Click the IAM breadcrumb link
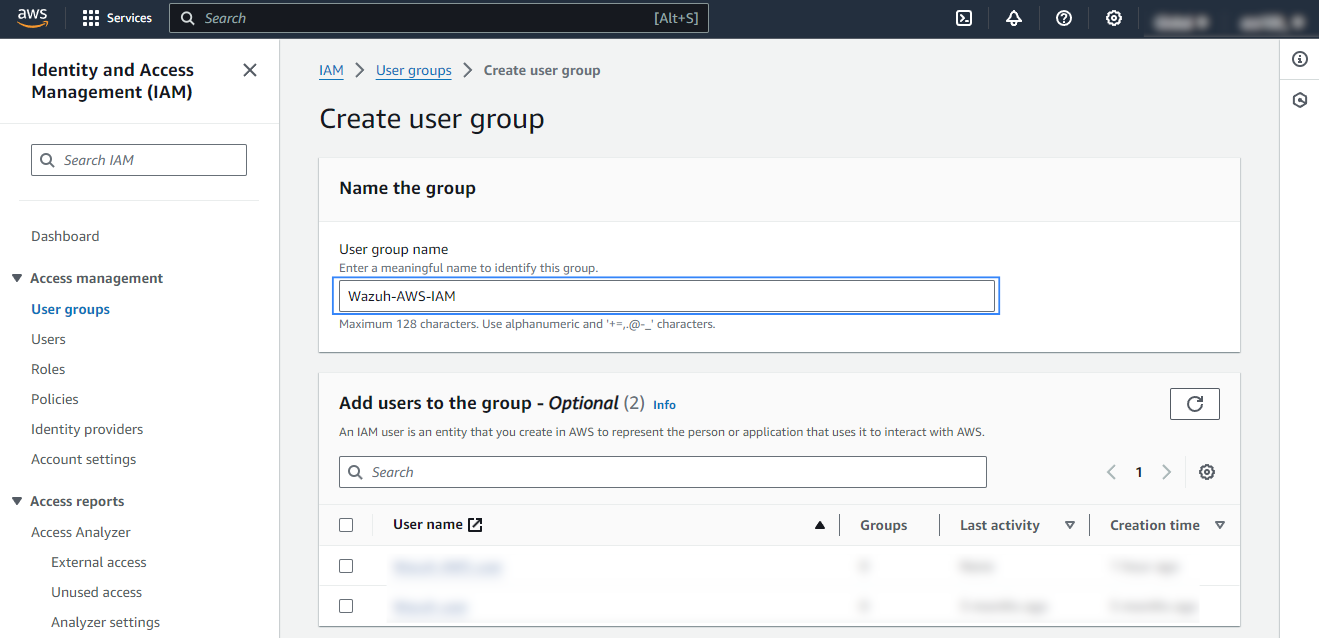 pos(331,70)
